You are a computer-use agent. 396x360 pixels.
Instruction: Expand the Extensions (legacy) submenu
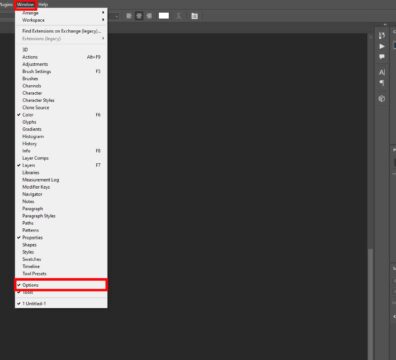pyautogui.click(x=61, y=39)
